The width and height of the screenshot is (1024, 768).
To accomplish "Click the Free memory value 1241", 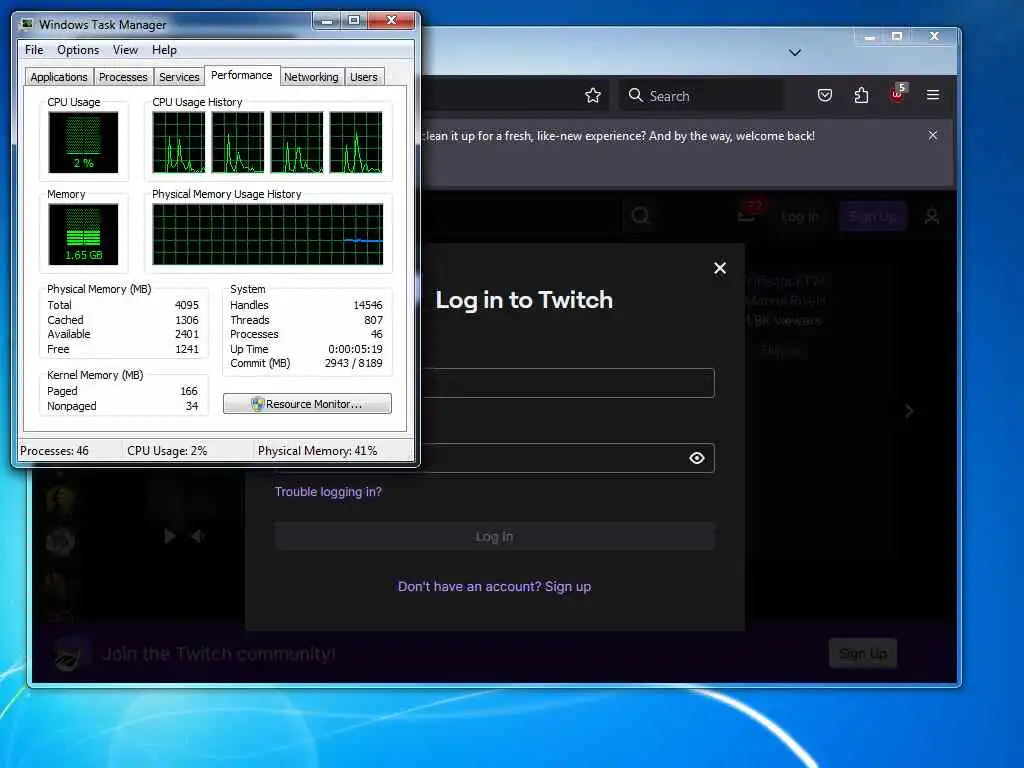I will [x=187, y=349].
